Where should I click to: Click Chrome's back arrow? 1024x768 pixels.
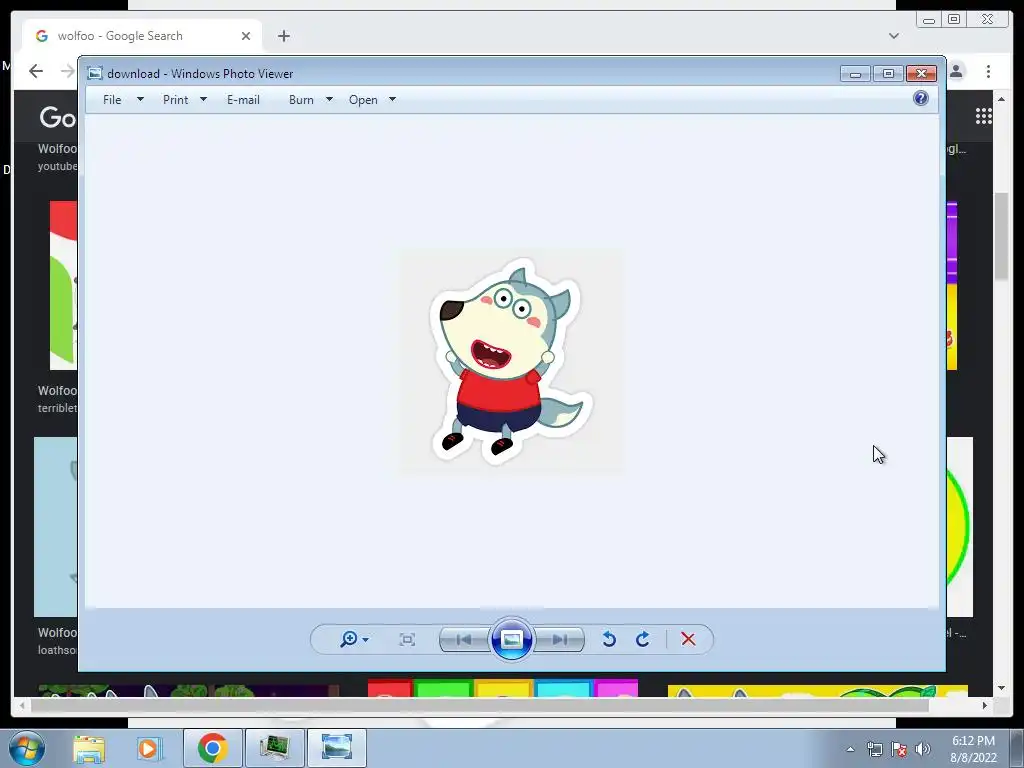(x=36, y=71)
